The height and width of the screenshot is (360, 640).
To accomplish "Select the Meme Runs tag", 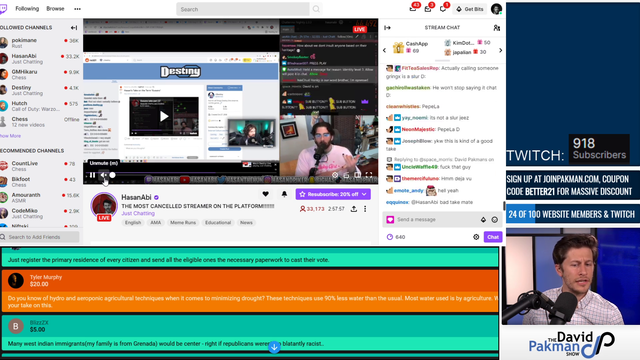I will pos(183,222).
